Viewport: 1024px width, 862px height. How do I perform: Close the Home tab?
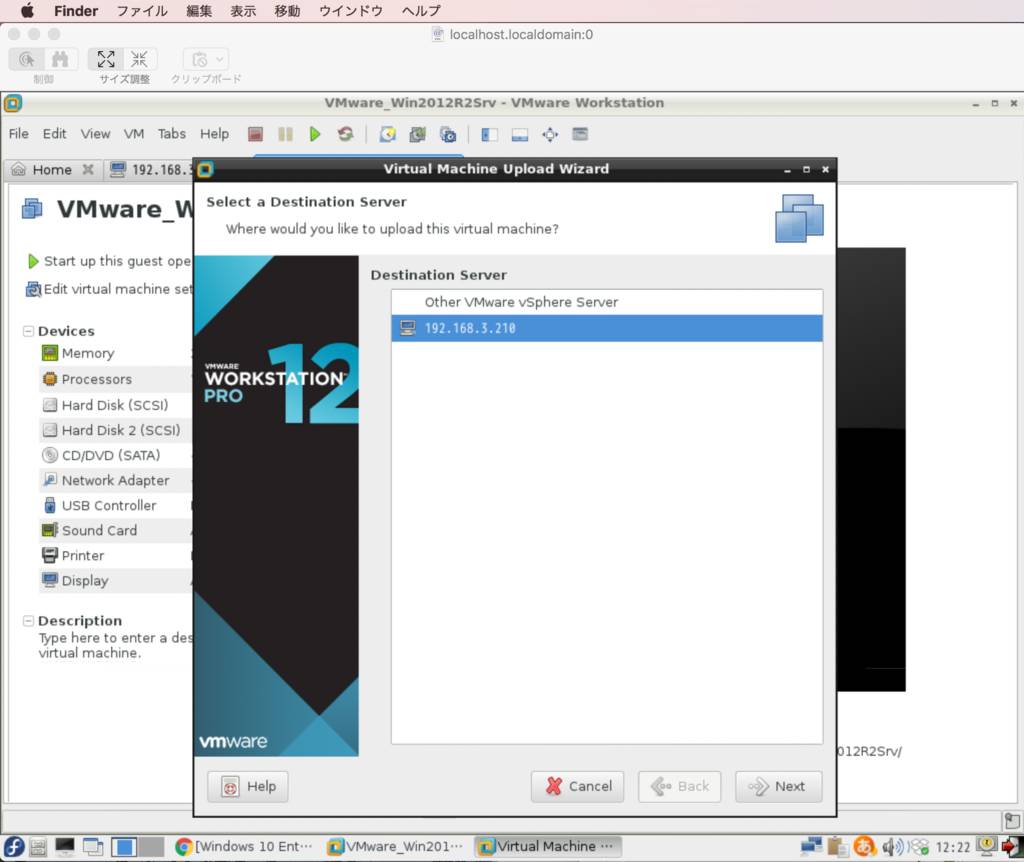[x=88, y=170]
